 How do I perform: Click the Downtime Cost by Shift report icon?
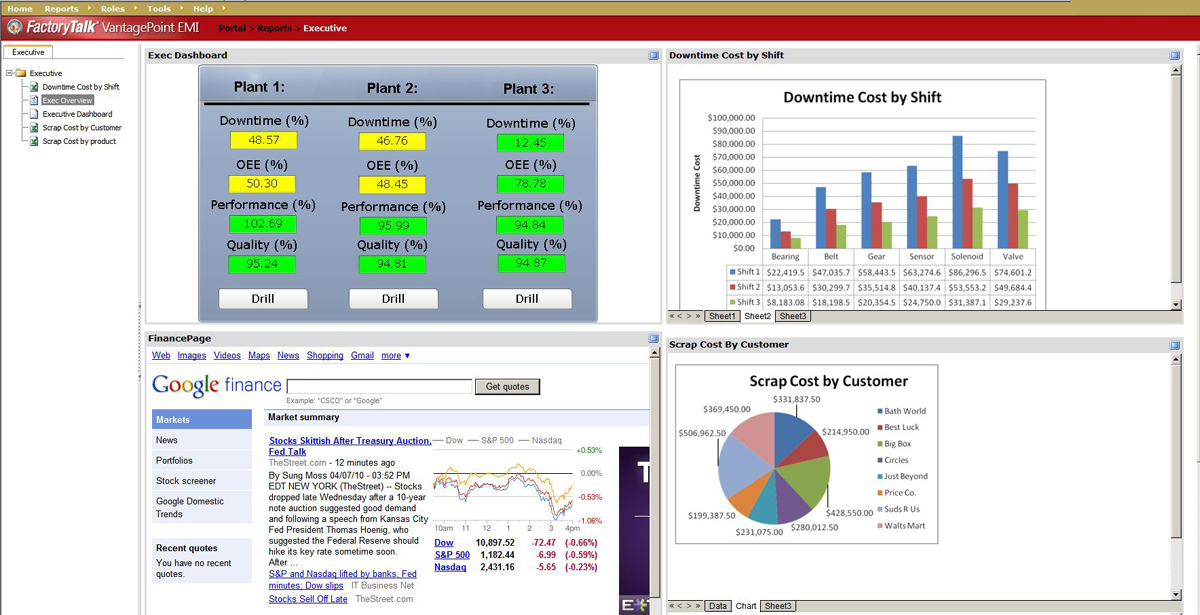34,87
